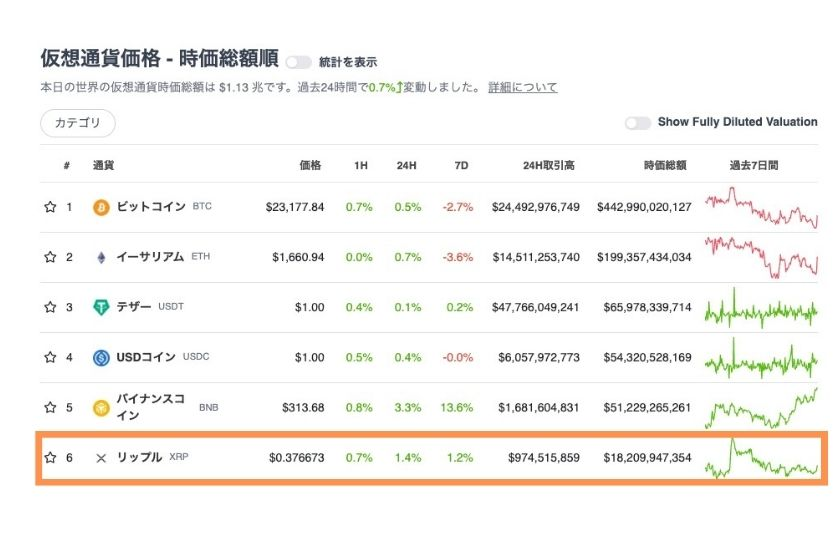This screenshot has width=840, height=560.
Task: Click Ethereum market cap $199,357,434,034
Action: pos(644,257)
